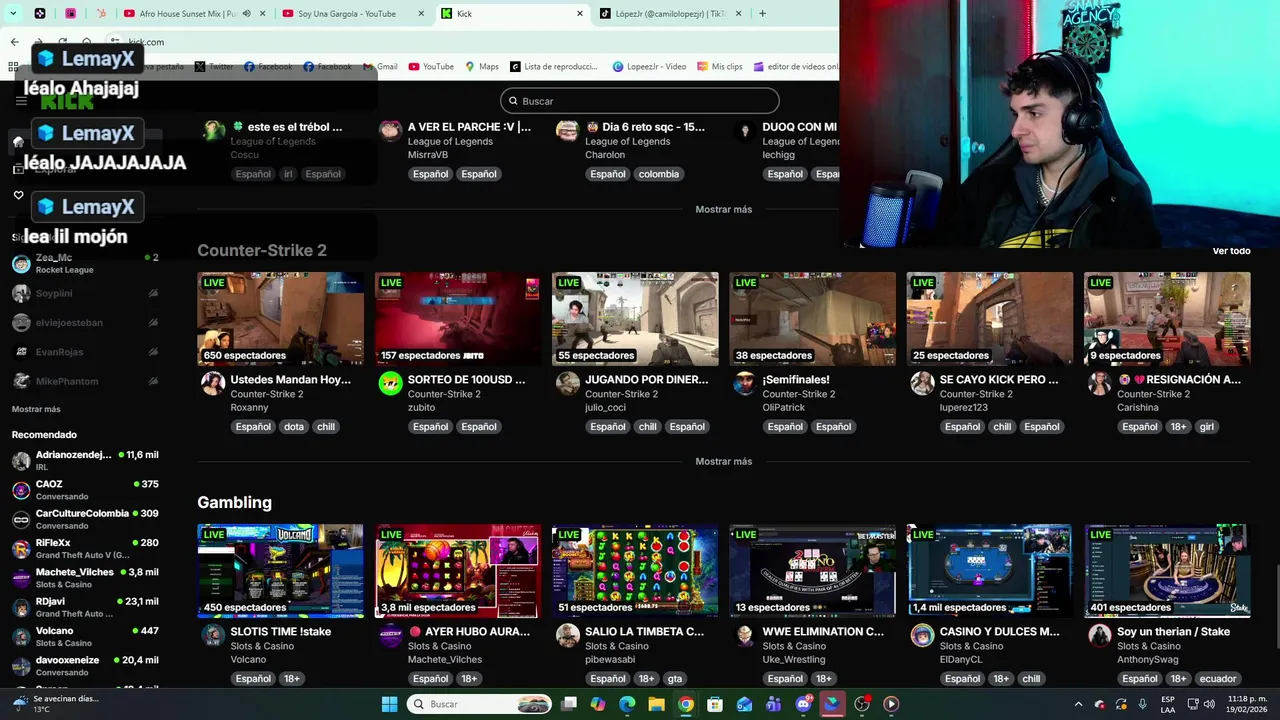Open the Gambling category heading

coord(234,502)
